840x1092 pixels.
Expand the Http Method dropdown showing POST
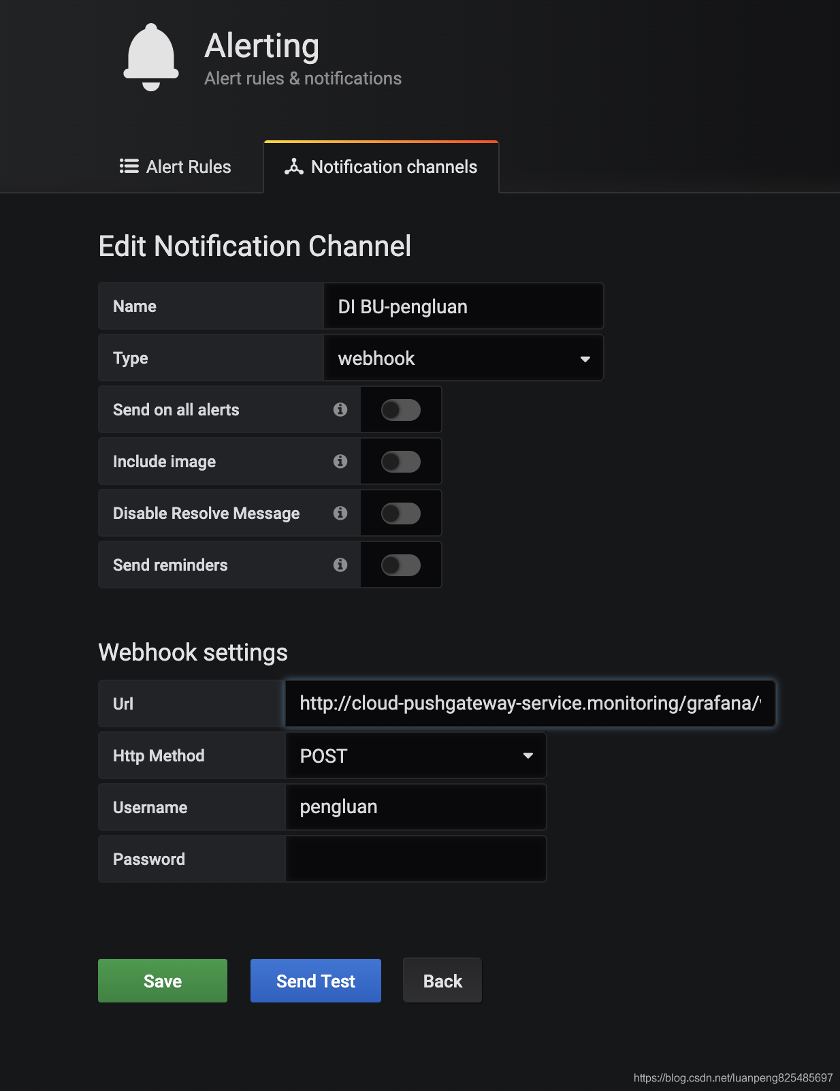click(x=416, y=756)
